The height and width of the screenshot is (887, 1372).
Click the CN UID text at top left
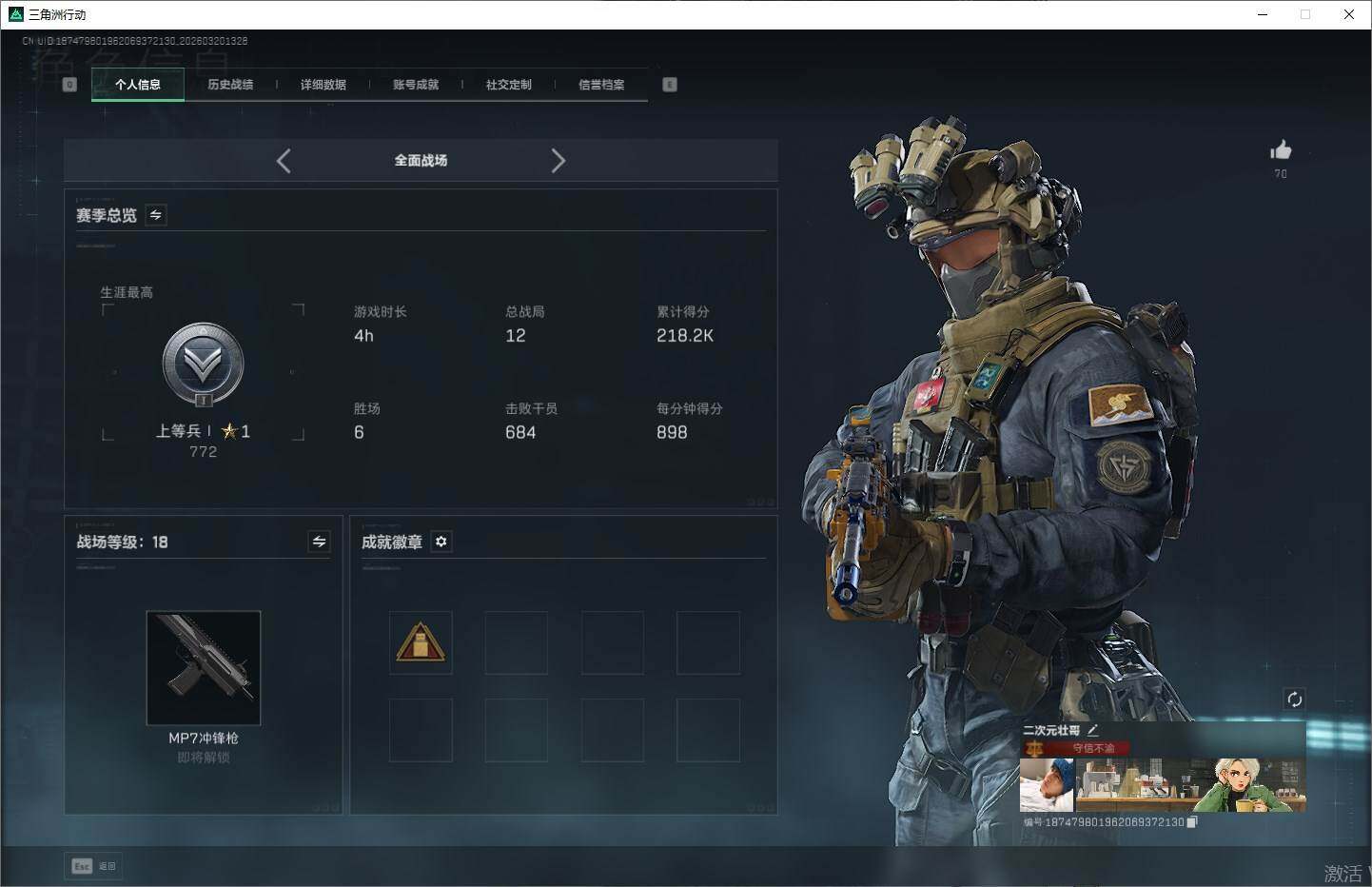click(135, 41)
